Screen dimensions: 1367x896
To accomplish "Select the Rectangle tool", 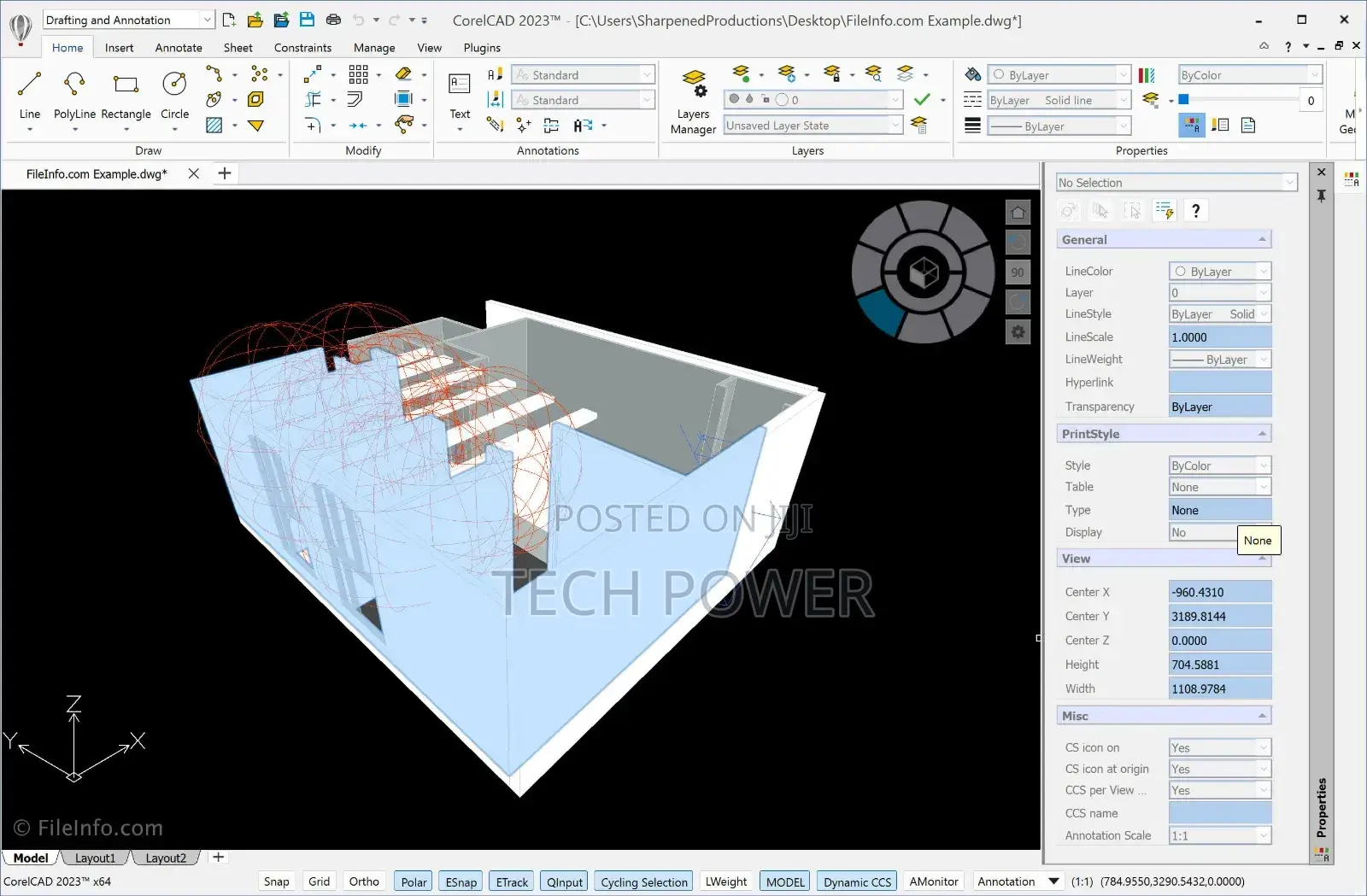I will pyautogui.click(x=126, y=95).
